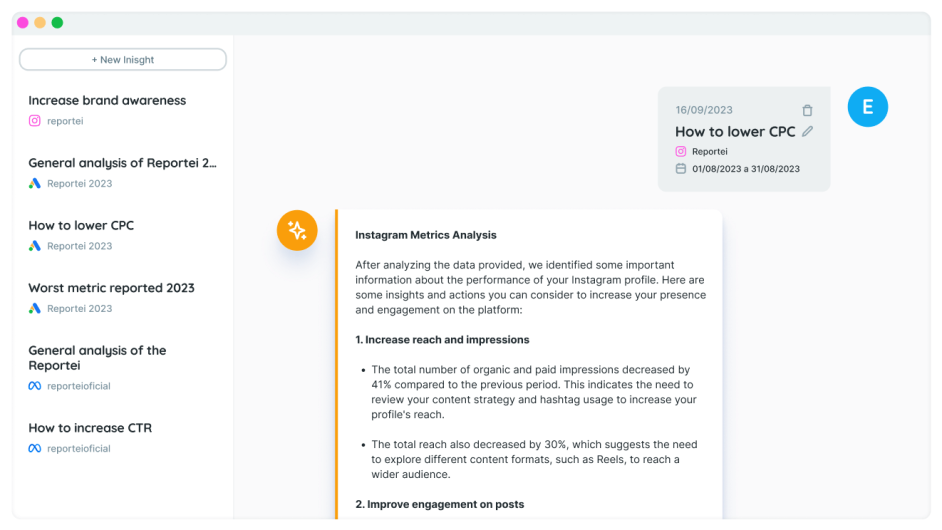Click the calendar icon next to date range
The height and width of the screenshot is (530, 942).
tap(681, 169)
